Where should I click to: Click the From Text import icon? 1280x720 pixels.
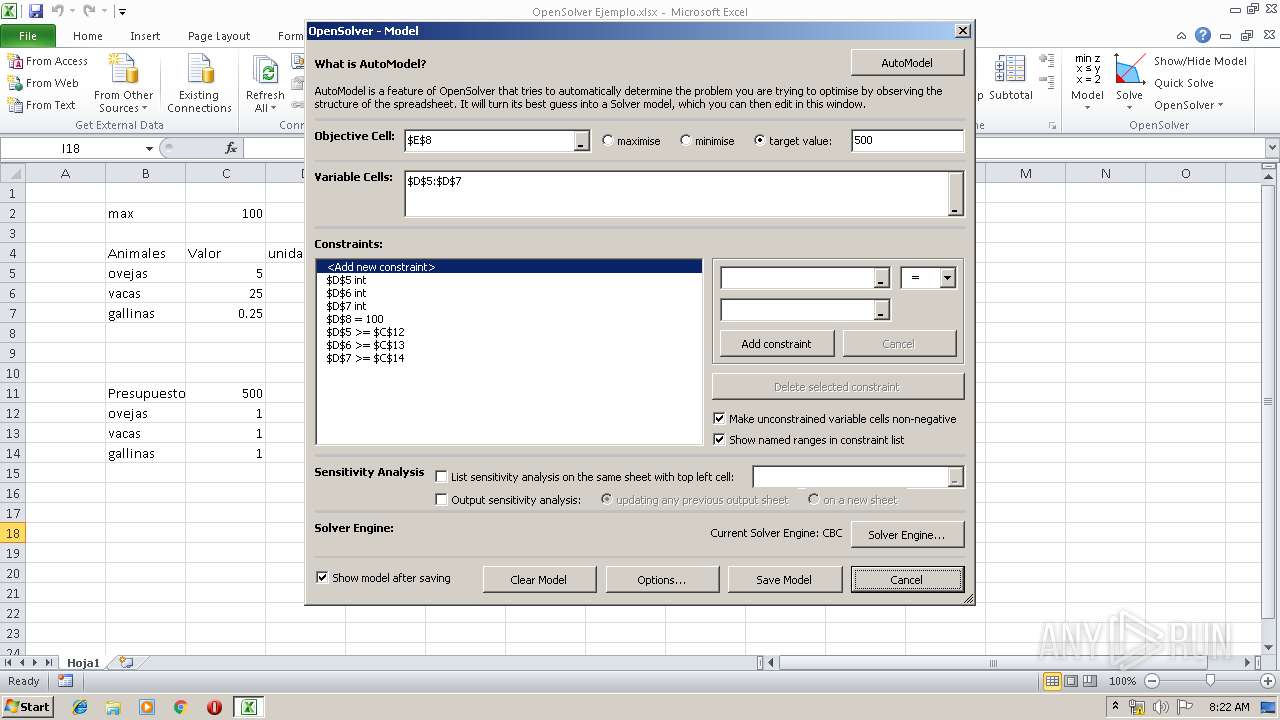[15, 105]
